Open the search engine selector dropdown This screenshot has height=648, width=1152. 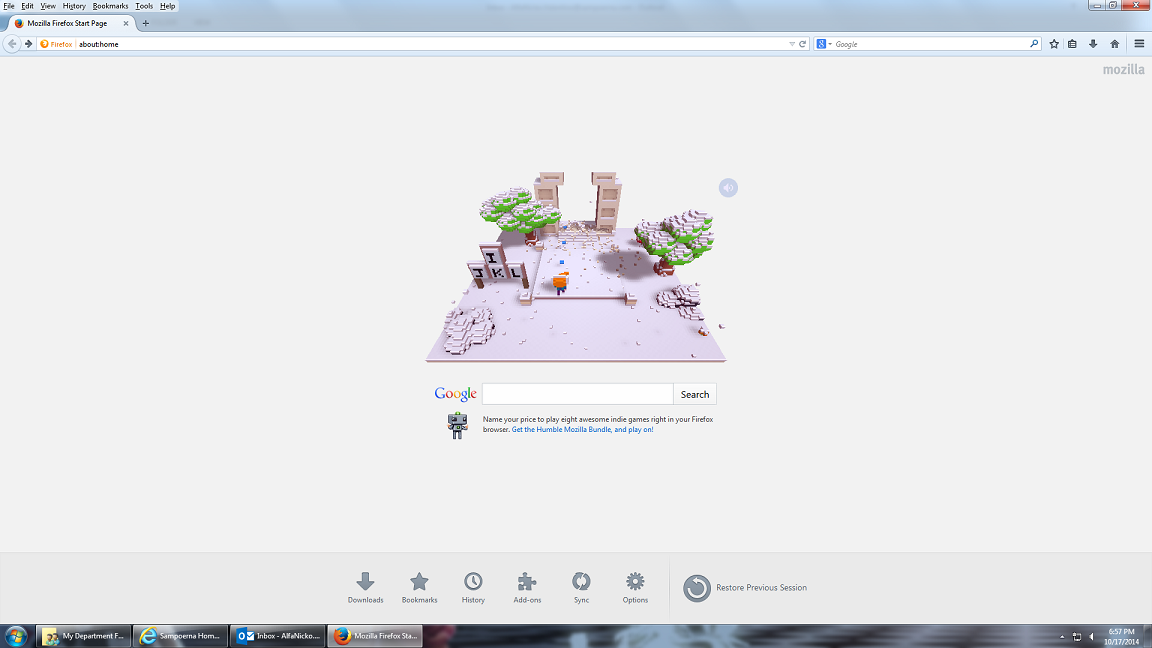824,44
